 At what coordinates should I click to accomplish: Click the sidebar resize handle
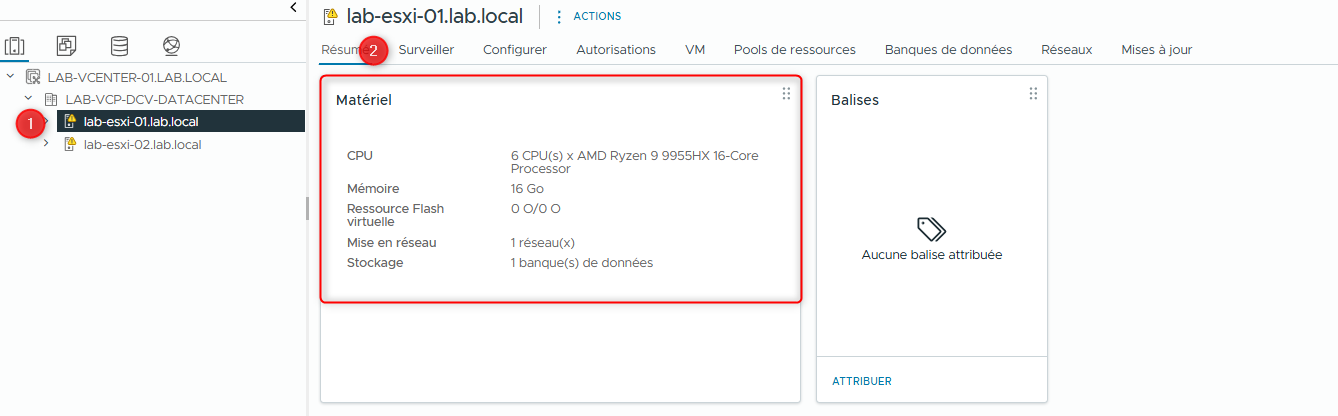(x=307, y=208)
